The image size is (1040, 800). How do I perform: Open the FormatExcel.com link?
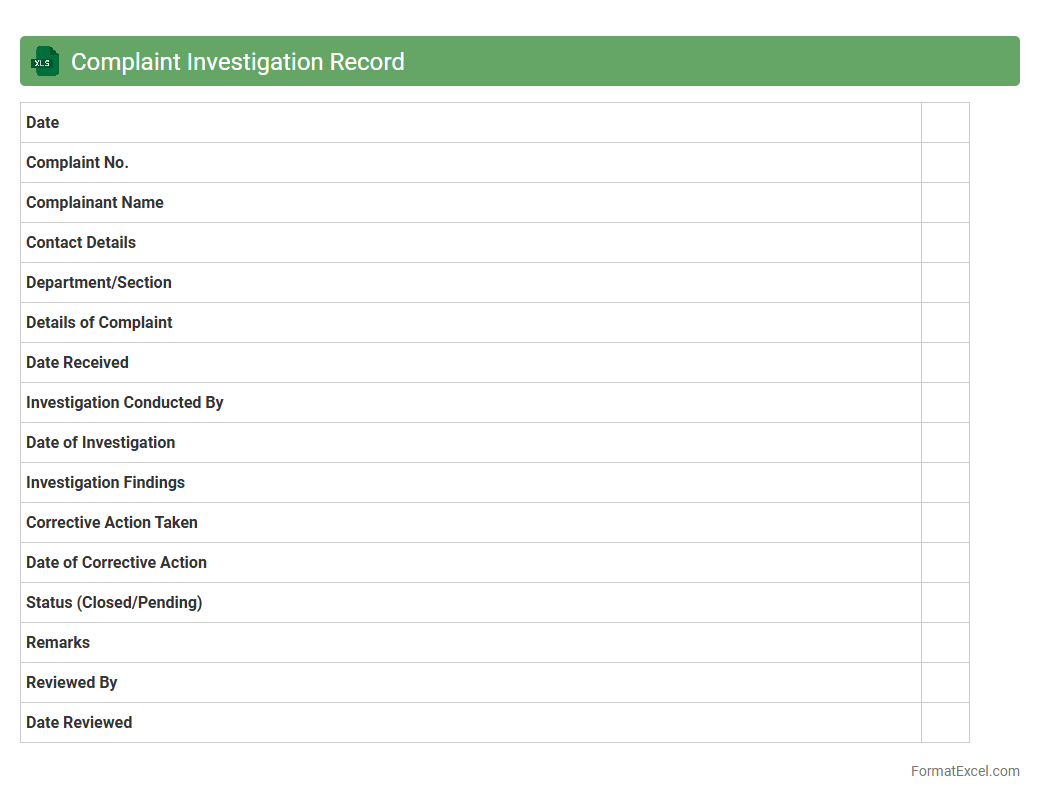tap(964, 771)
